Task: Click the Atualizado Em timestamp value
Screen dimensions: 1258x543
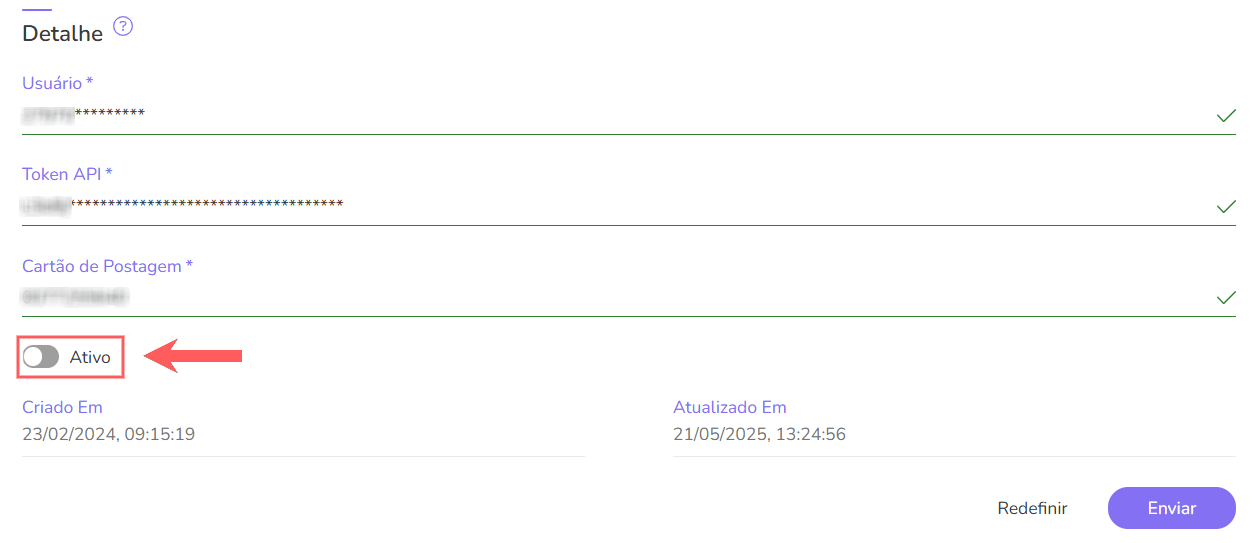Action: [760, 434]
